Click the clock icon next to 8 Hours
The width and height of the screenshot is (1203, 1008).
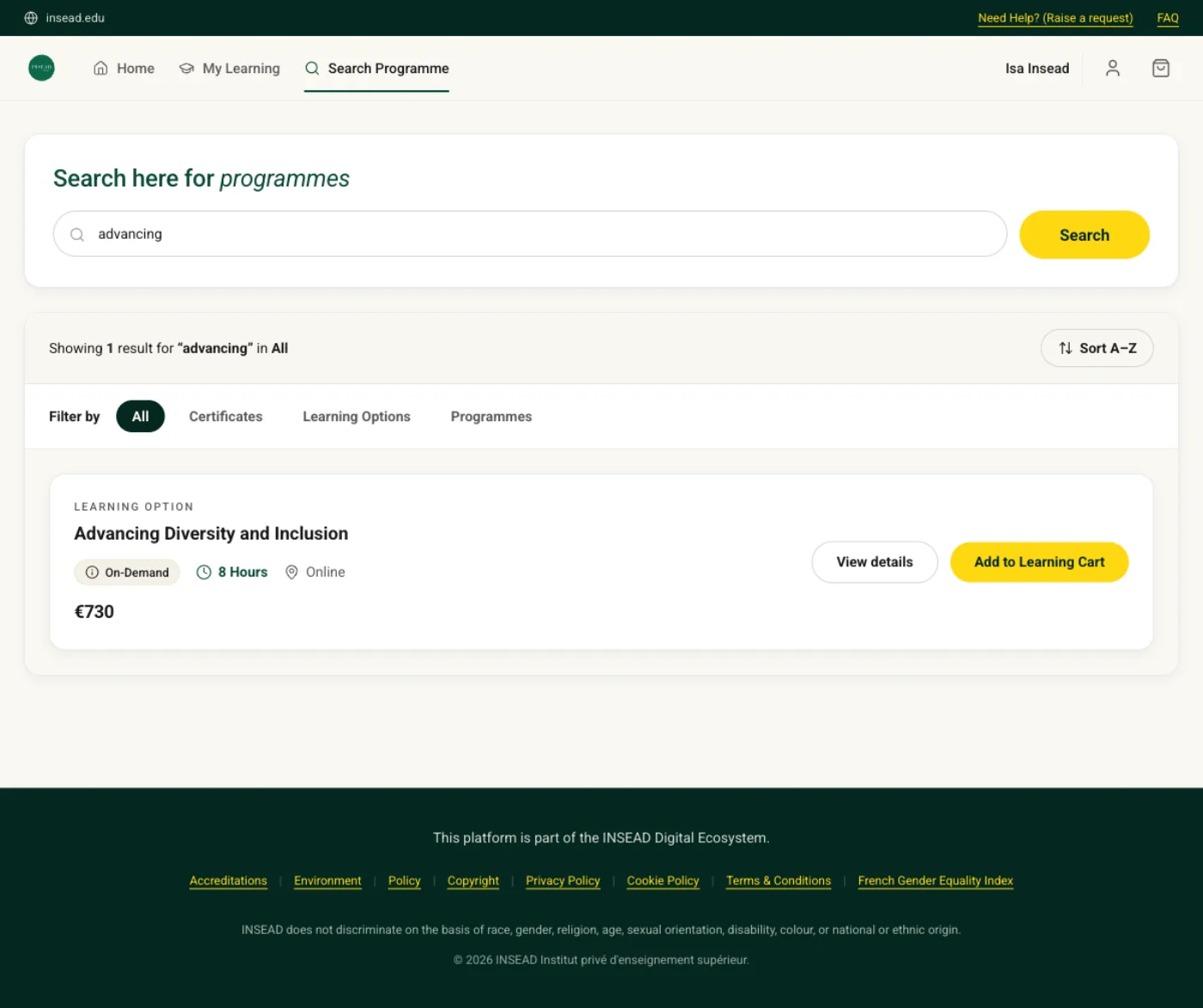(204, 572)
